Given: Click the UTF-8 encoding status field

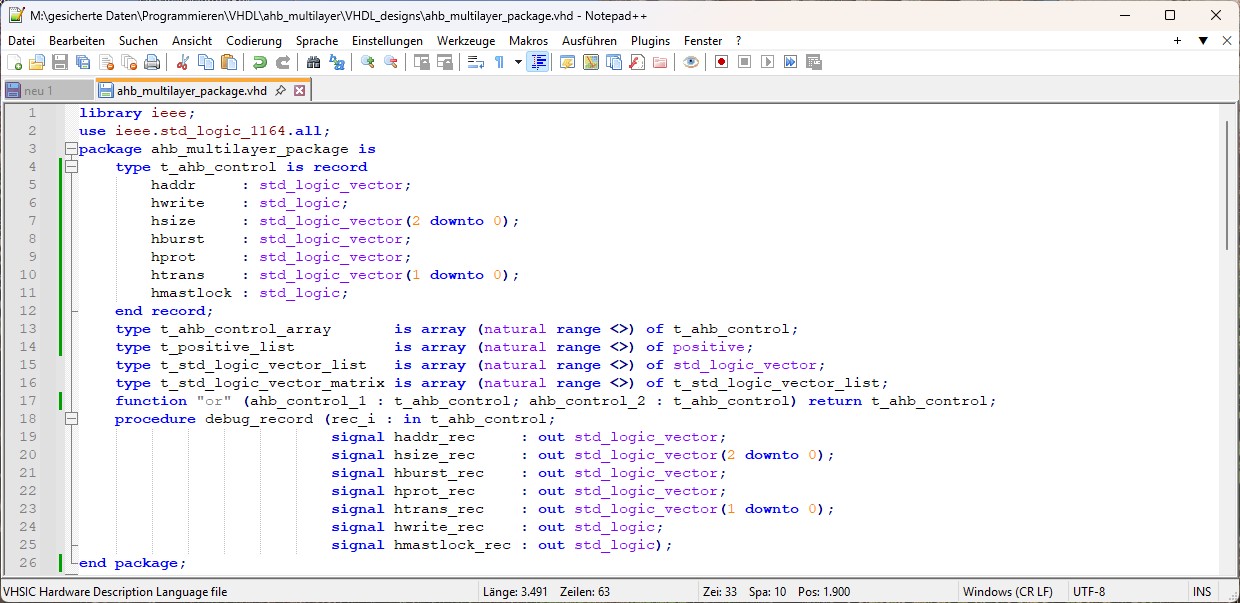Looking at the screenshot, I should pyautogui.click(x=1088, y=592).
